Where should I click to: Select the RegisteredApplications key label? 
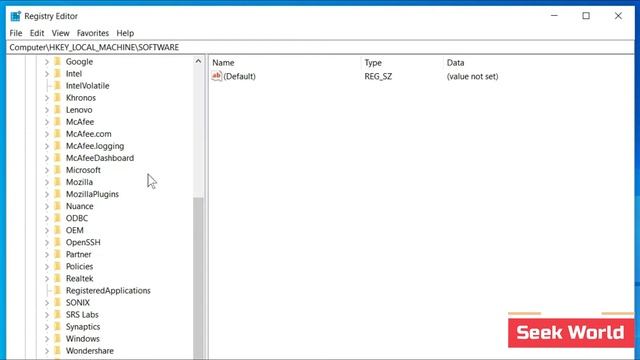108,290
